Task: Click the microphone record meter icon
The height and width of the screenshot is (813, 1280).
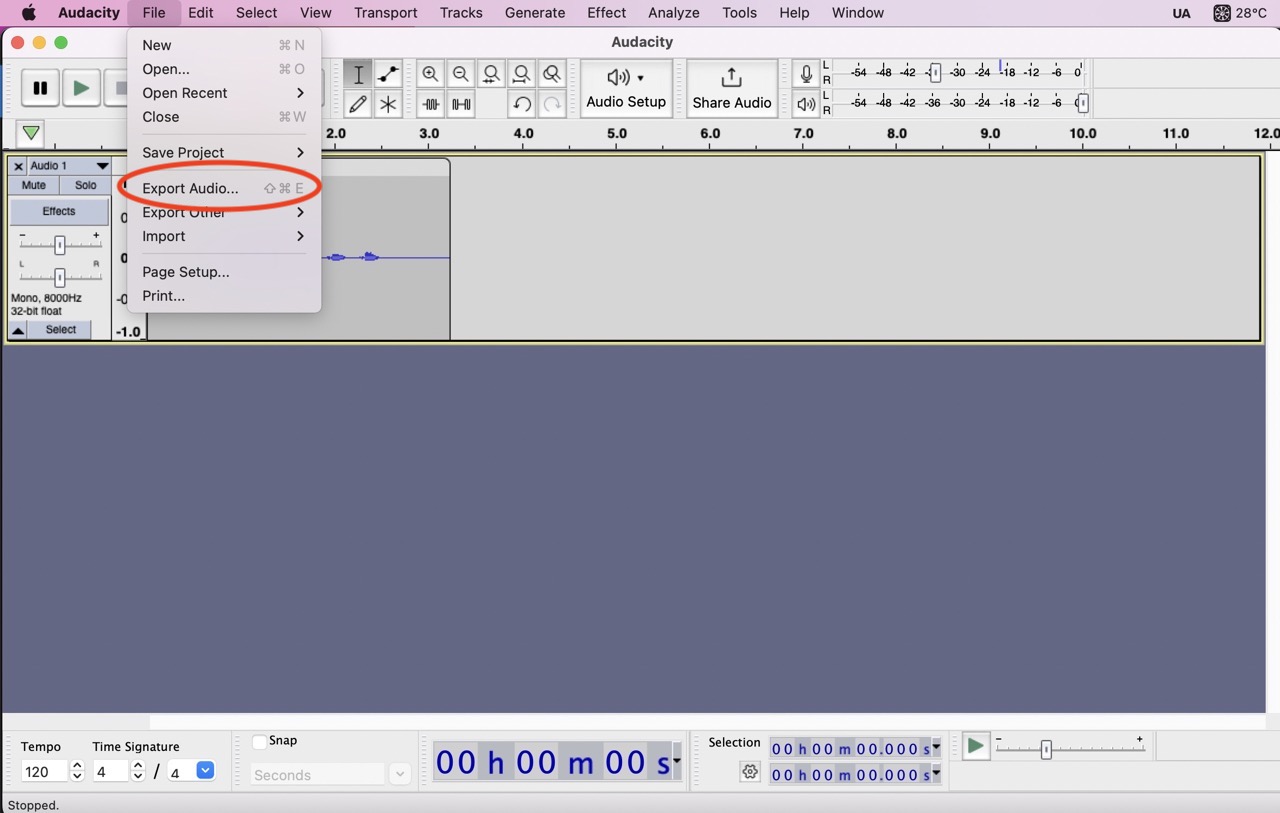Action: coord(806,74)
